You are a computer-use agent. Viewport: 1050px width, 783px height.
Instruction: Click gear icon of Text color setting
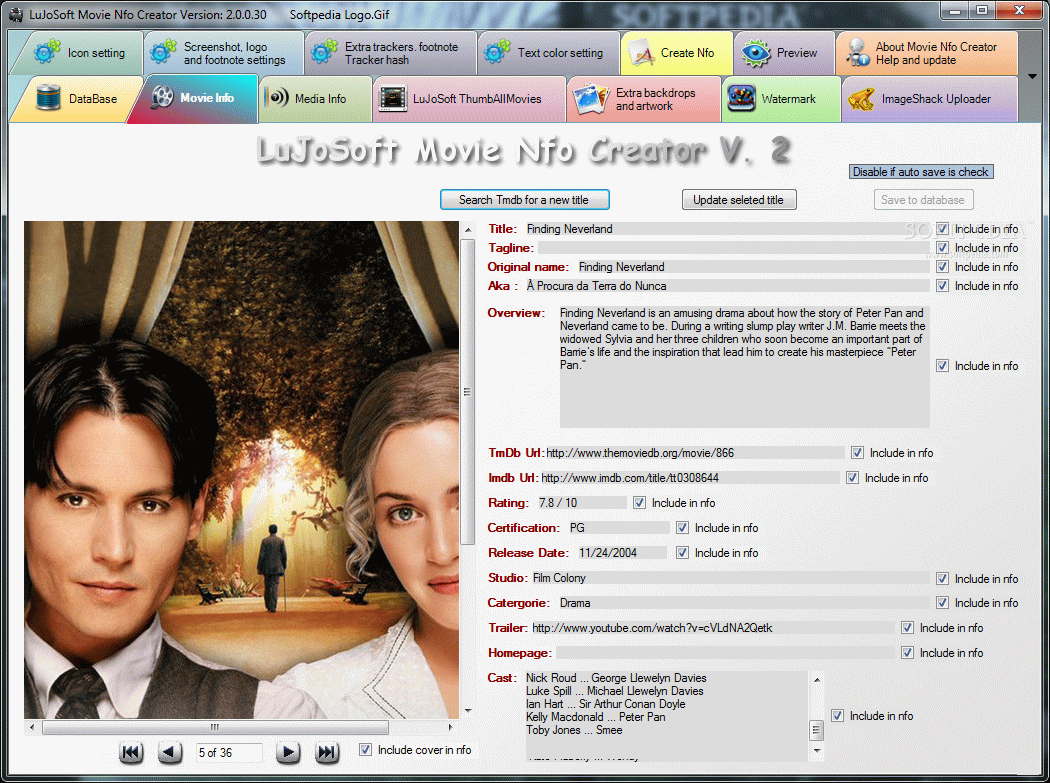[497, 52]
